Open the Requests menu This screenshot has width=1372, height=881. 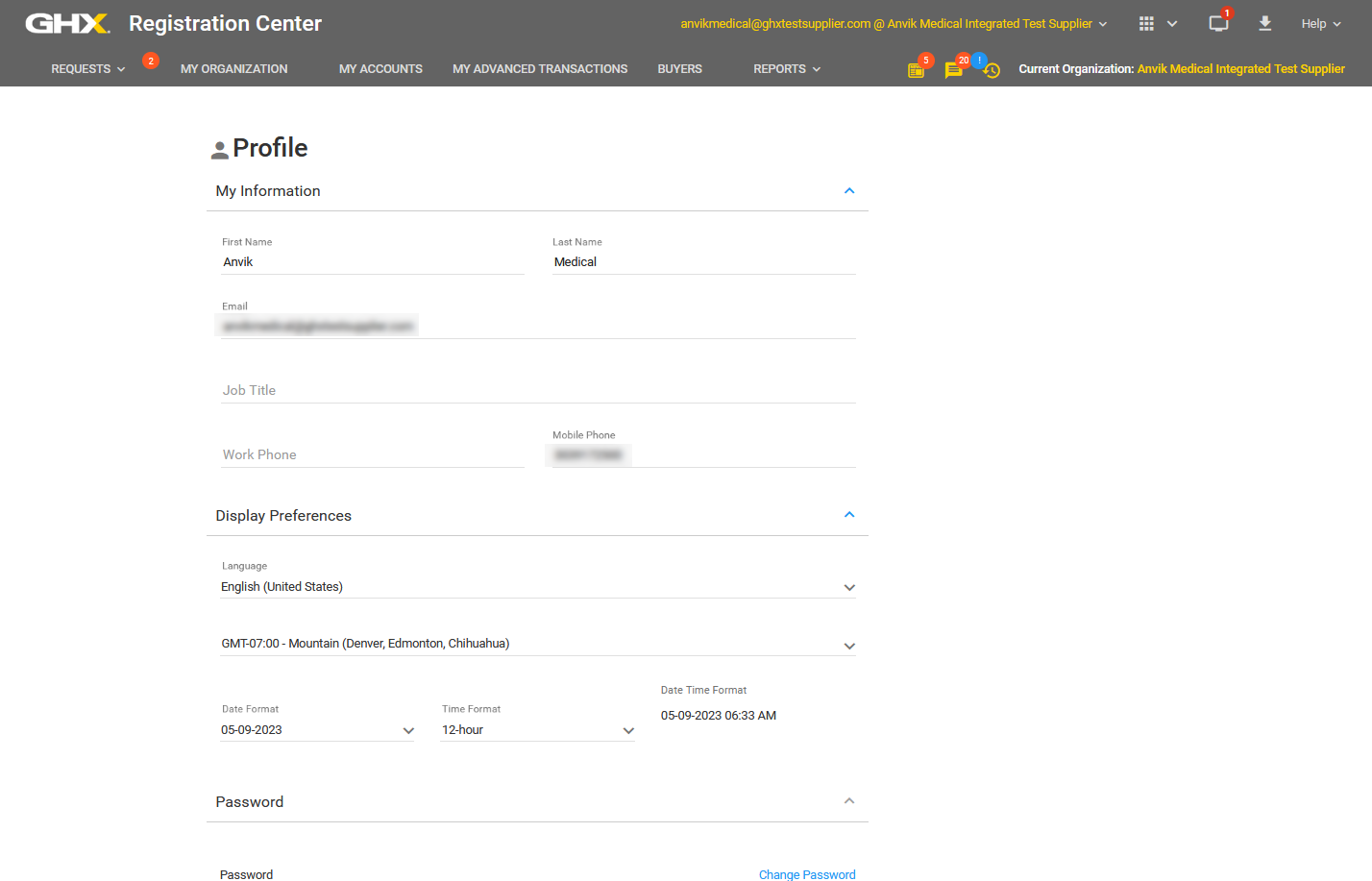pos(87,69)
